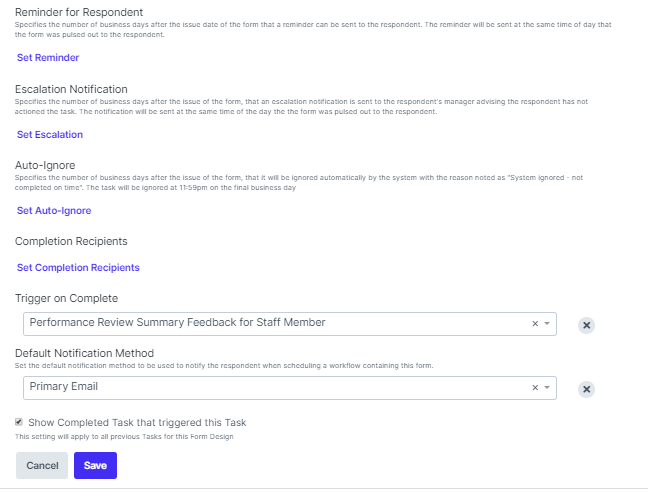Open the Set Completion Recipients link
Screen dimensions: 648x499
click(78, 268)
